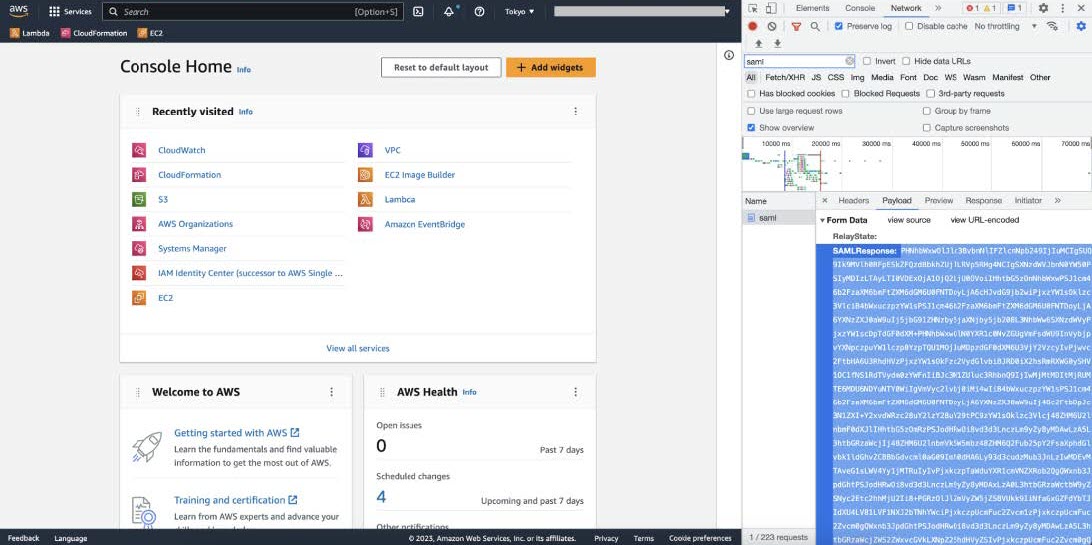Open the CloudFormation favorite in bookmarks bar
Image resolution: width=1092 pixels, height=545 pixels.
pos(94,33)
